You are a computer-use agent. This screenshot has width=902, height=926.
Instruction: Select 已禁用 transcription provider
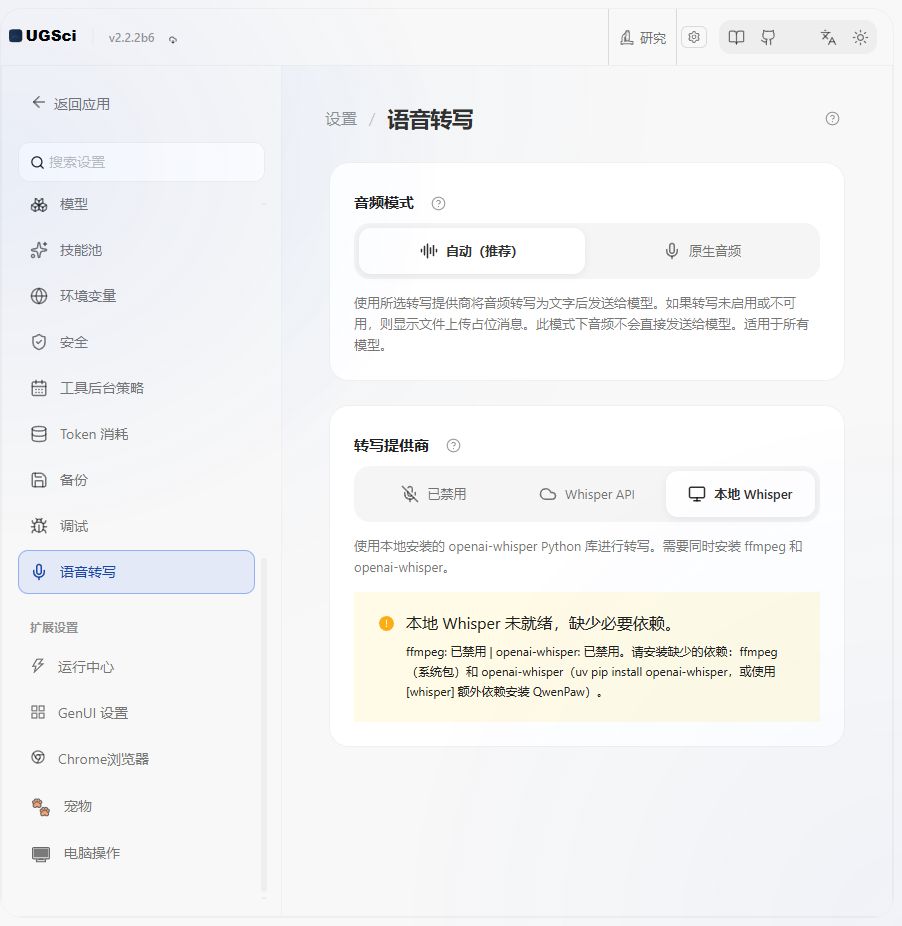click(x=434, y=494)
